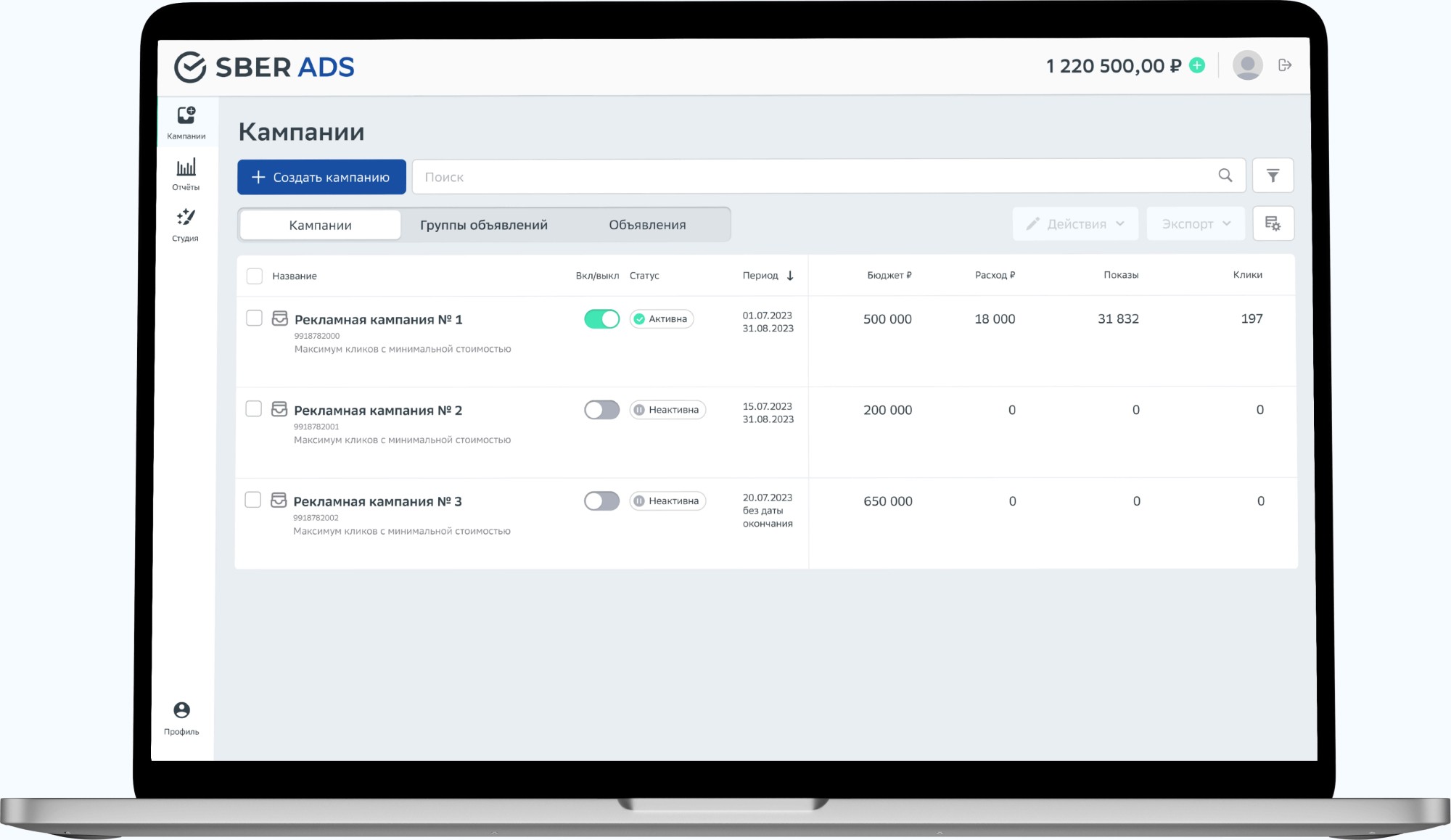The width and height of the screenshot is (1451, 840).
Task: Click the logout icon in header
Action: click(1285, 65)
